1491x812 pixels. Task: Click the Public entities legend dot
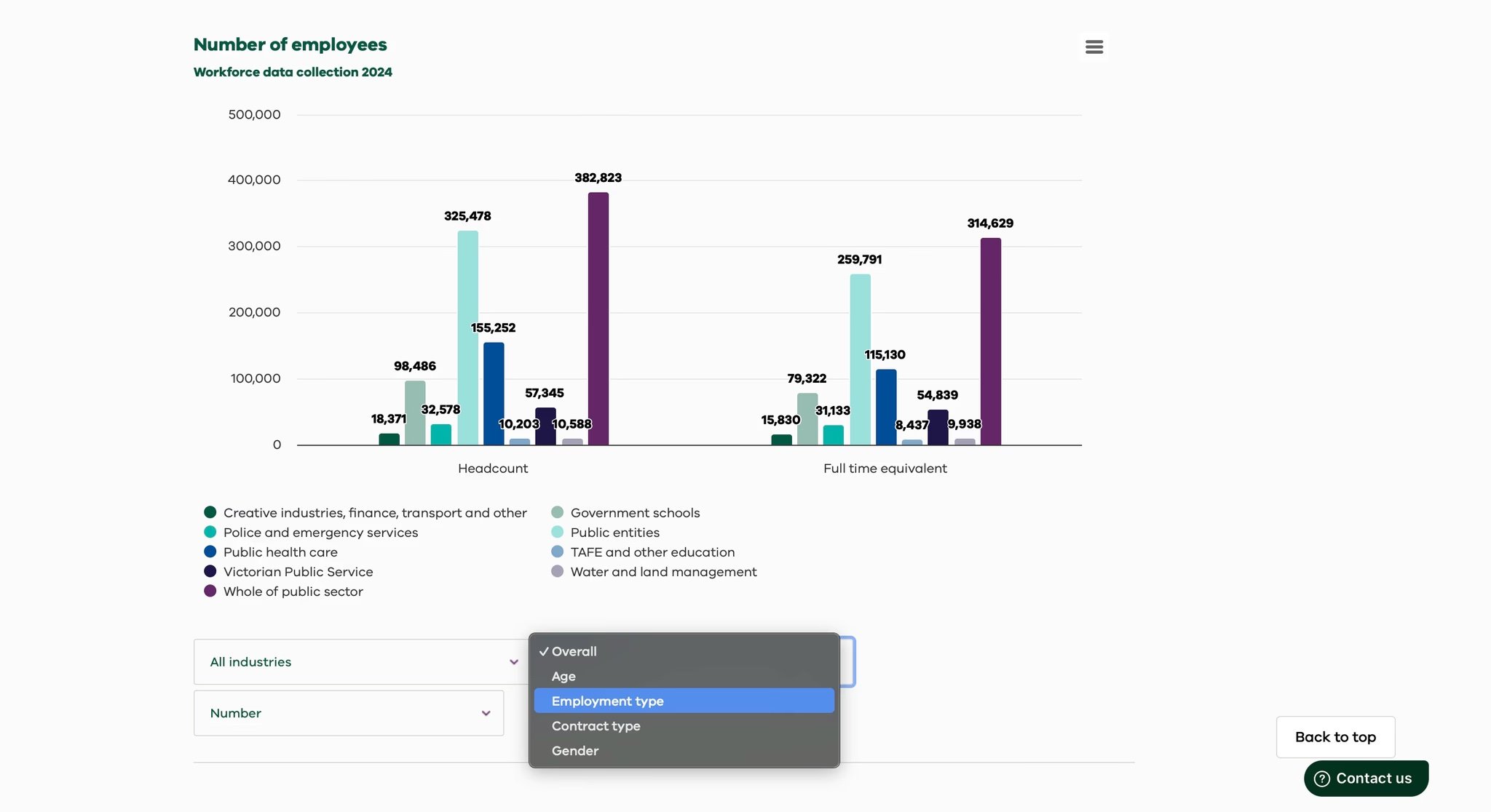(x=557, y=532)
